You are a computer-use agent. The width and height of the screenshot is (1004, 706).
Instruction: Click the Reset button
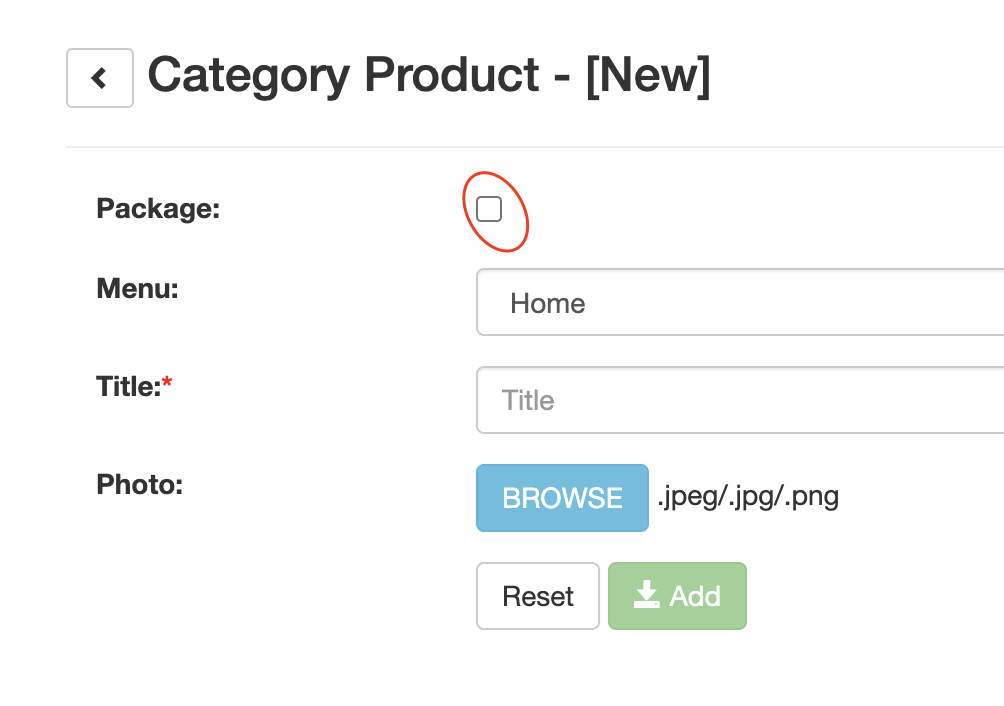(538, 596)
